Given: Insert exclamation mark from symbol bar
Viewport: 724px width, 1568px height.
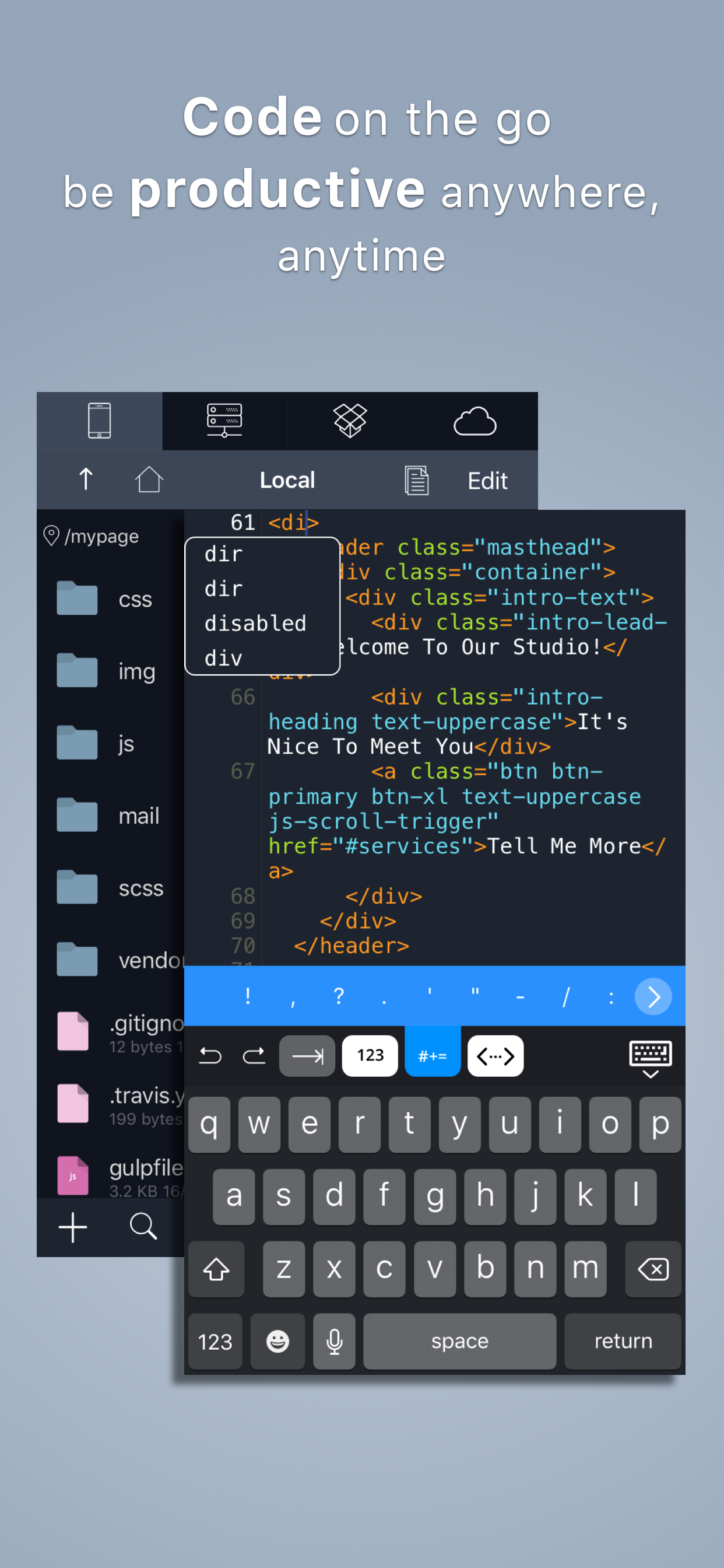Looking at the screenshot, I should 248,996.
